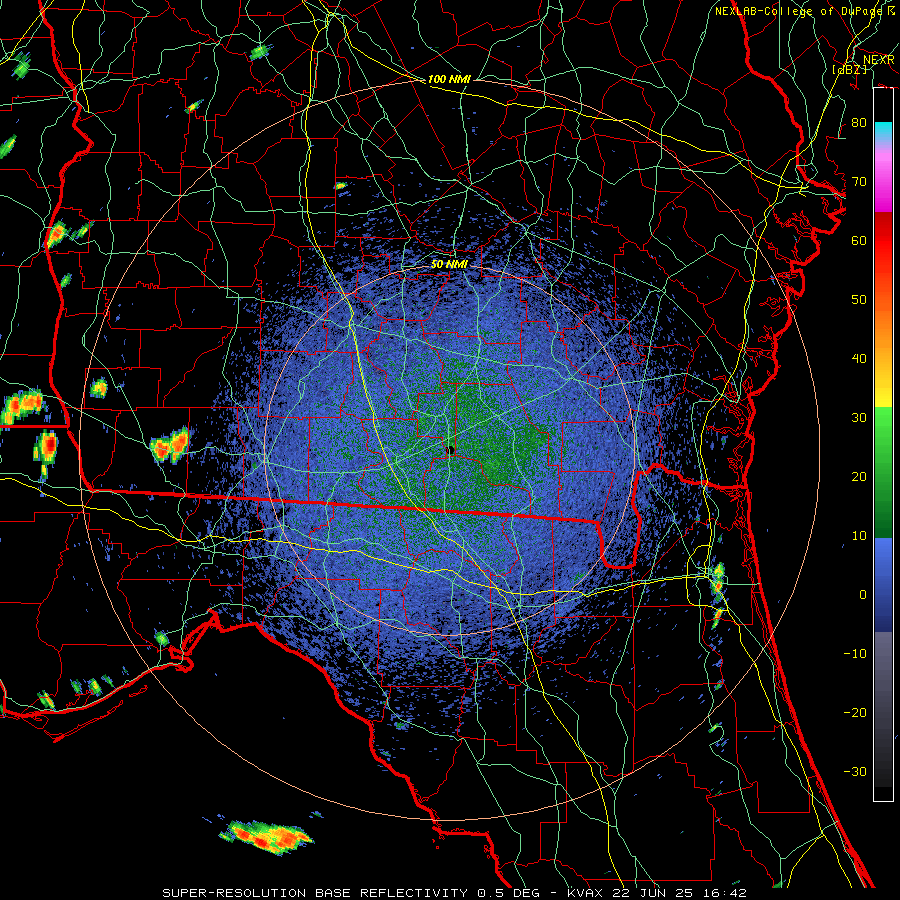Click the "KVAX" station ID in the caption
900x900 pixels.
pos(584,893)
